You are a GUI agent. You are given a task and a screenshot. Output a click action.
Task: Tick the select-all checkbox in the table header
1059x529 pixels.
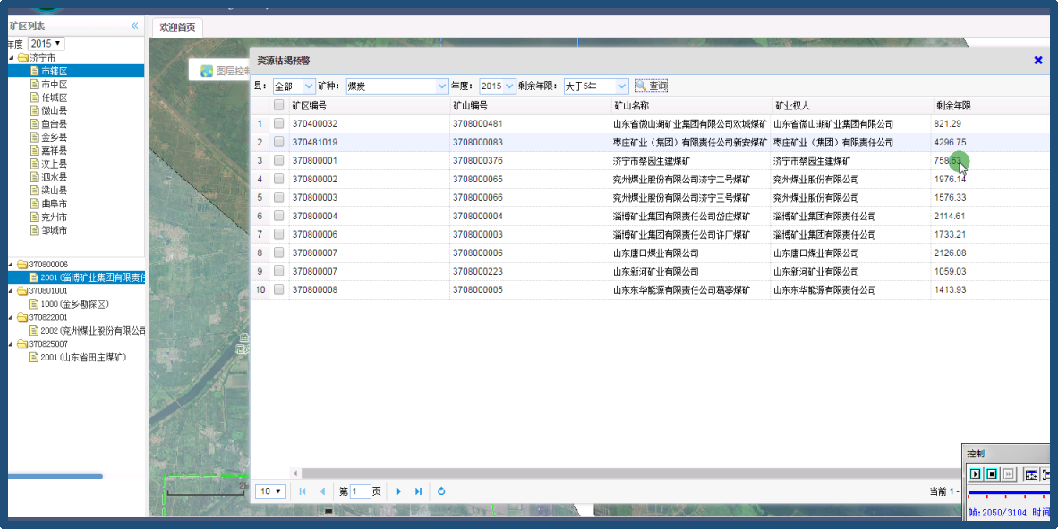click(x=279, y=105)
